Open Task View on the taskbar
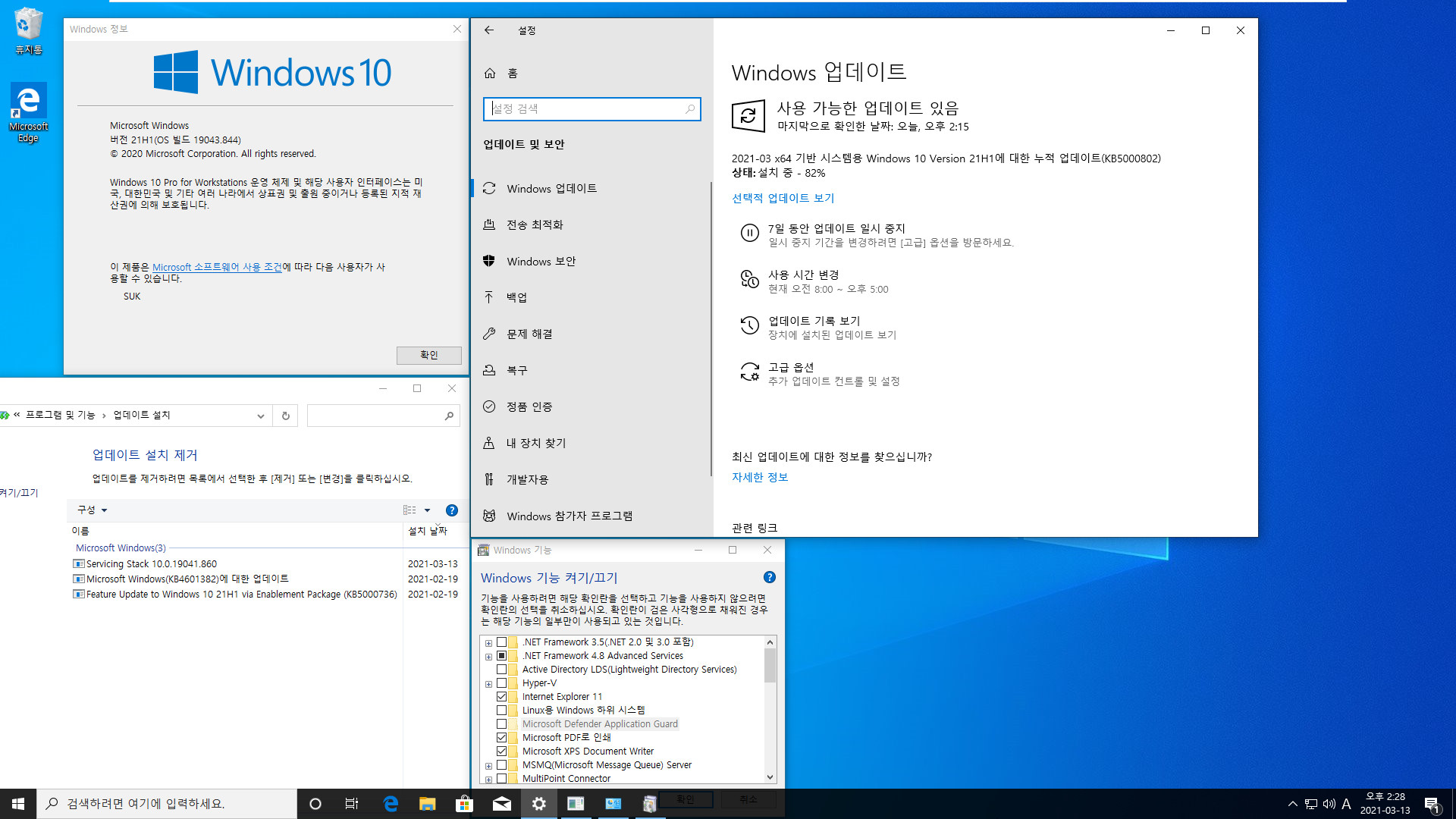 point(352,804)
